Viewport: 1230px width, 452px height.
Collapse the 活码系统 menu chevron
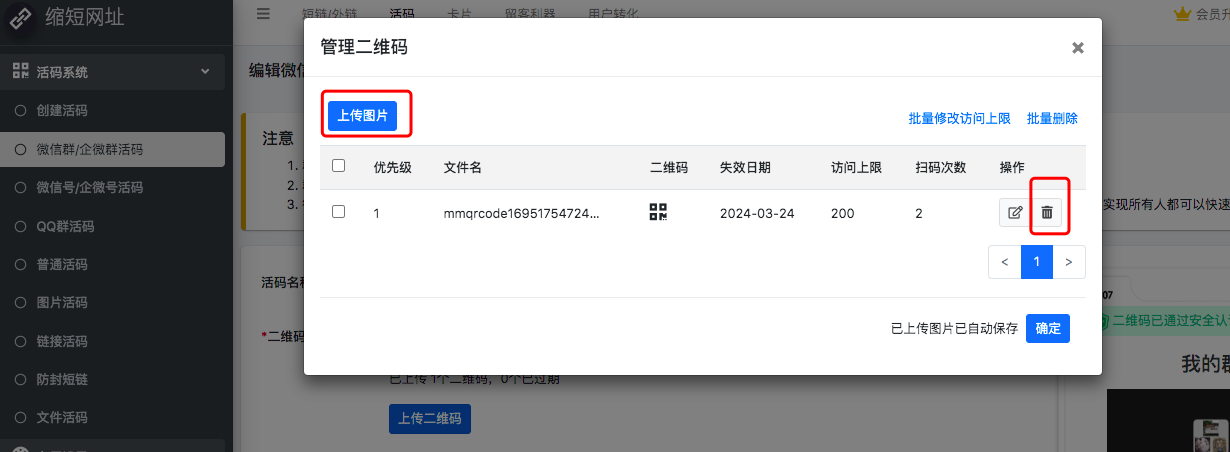coord(205,72)
